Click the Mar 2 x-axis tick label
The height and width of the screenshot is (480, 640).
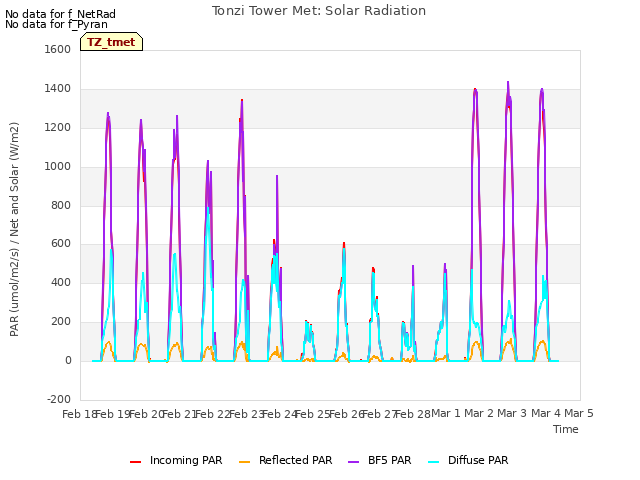(479, 413)
